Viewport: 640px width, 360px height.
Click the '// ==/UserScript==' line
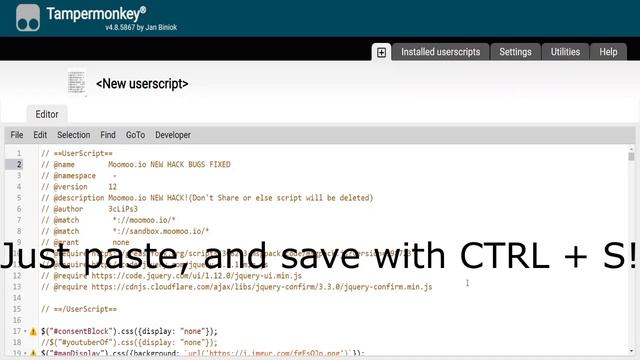click(x=79, y=309)
